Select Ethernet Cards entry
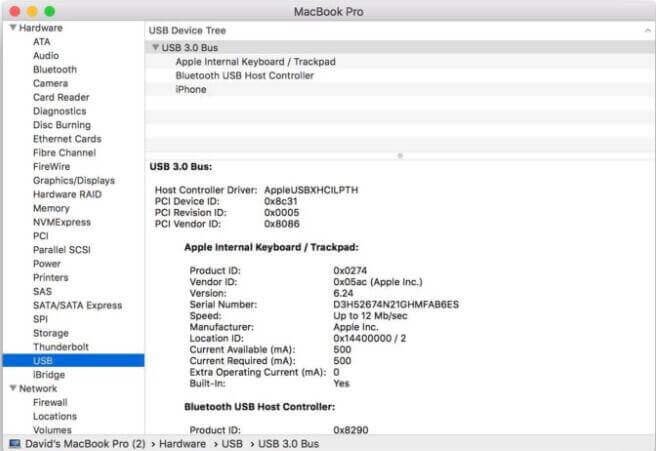This screenshot has height=451, width=656. click(67, 138)
